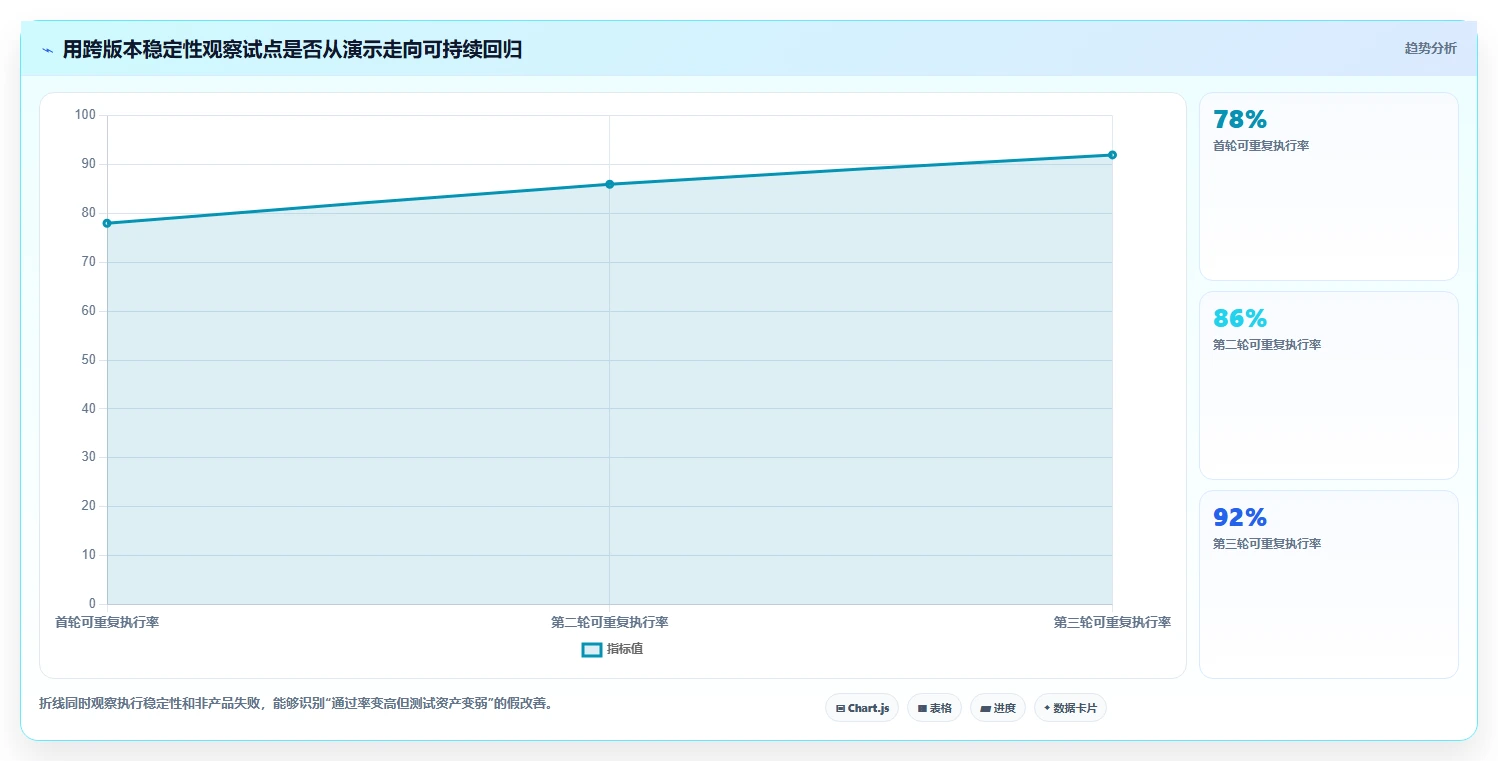Click the lightning icon beside the title

coord(48,50)
